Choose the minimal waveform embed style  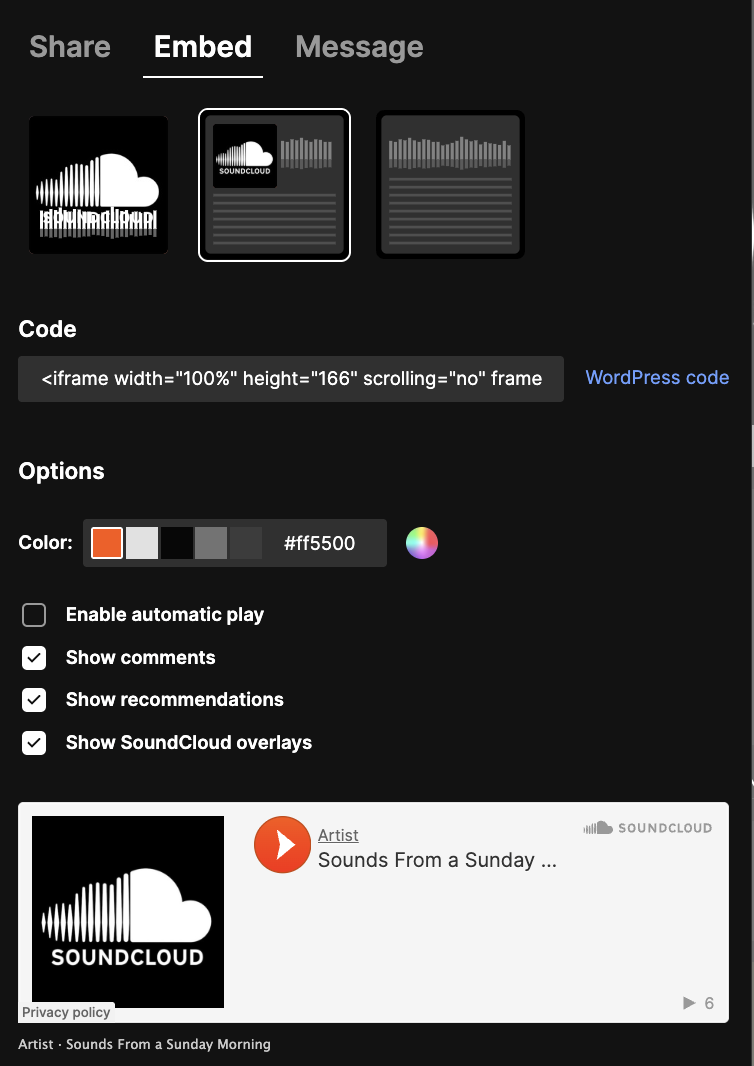click(x=449, y=184)
